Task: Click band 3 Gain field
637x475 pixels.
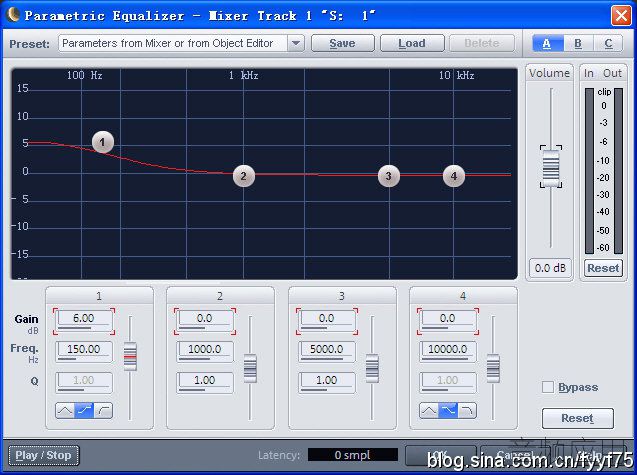Action: 327,321
